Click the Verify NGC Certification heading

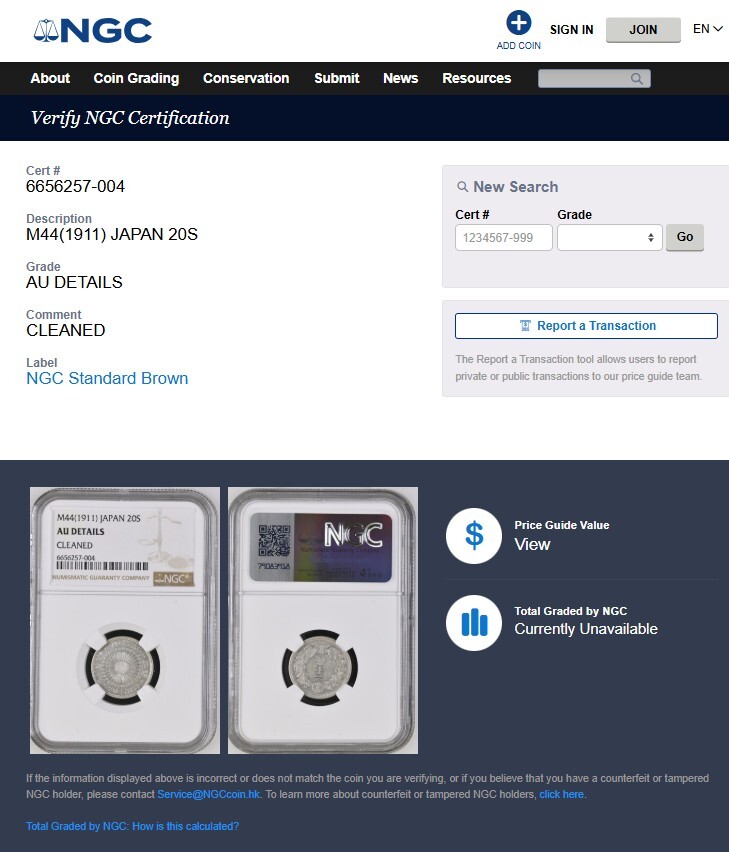130,118
